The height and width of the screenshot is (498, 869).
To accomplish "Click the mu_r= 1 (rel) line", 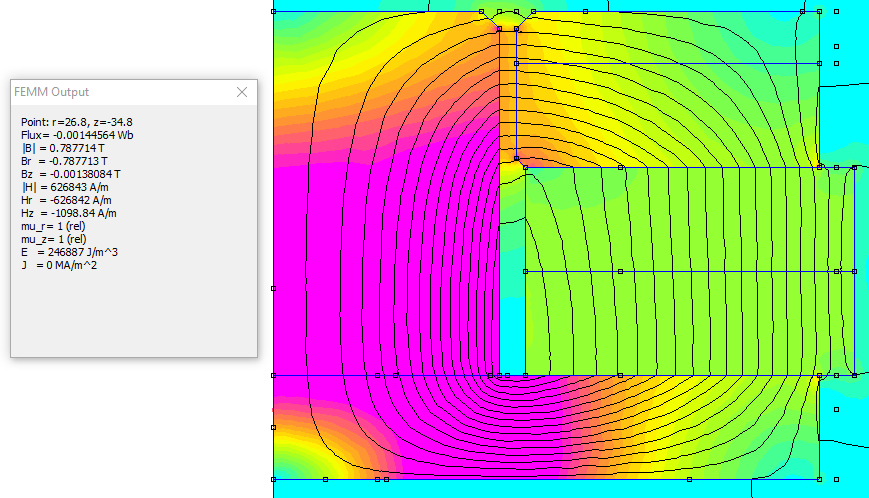I will (53, 226).
